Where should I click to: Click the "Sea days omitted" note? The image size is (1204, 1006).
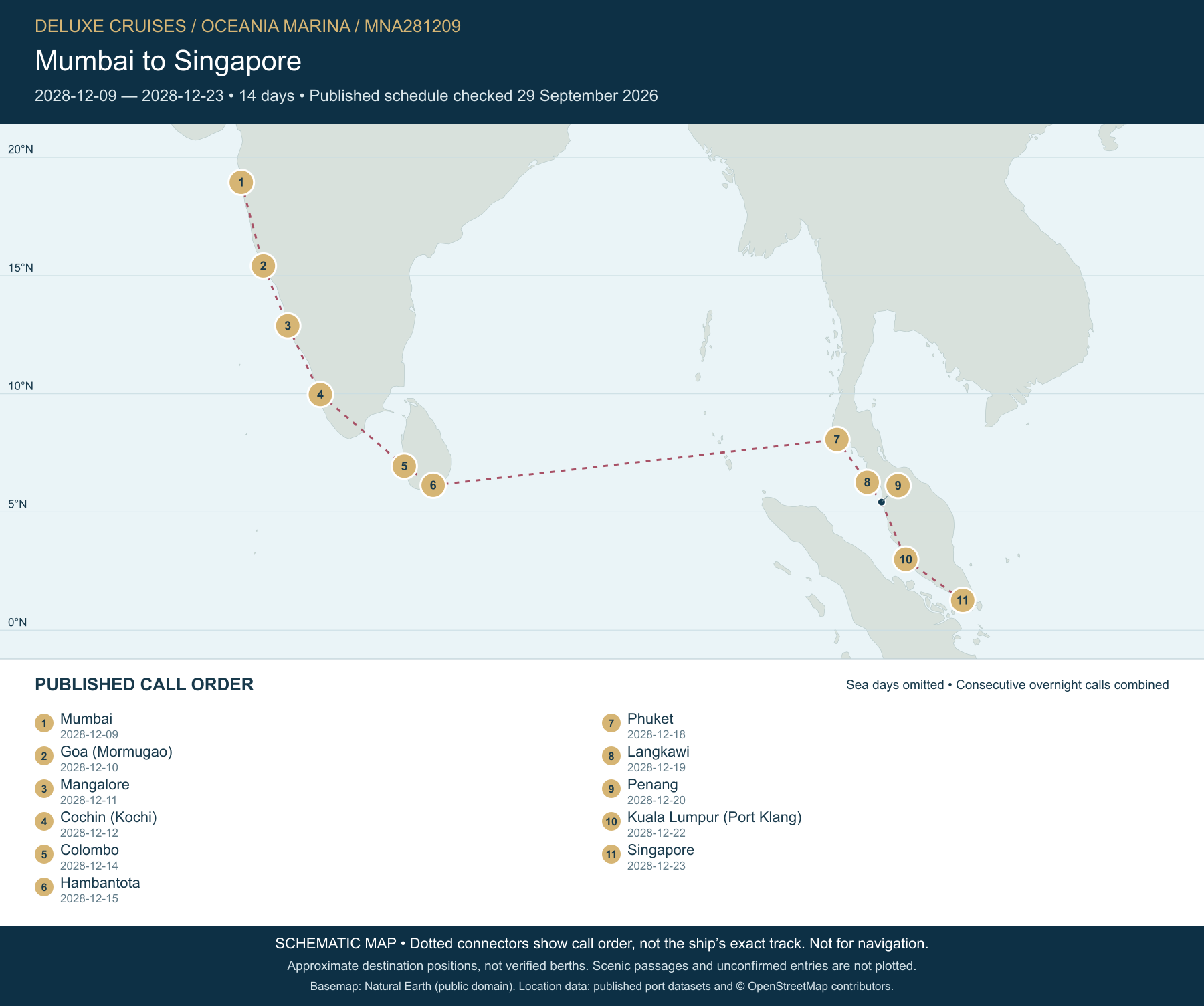[x=895, y=685]
